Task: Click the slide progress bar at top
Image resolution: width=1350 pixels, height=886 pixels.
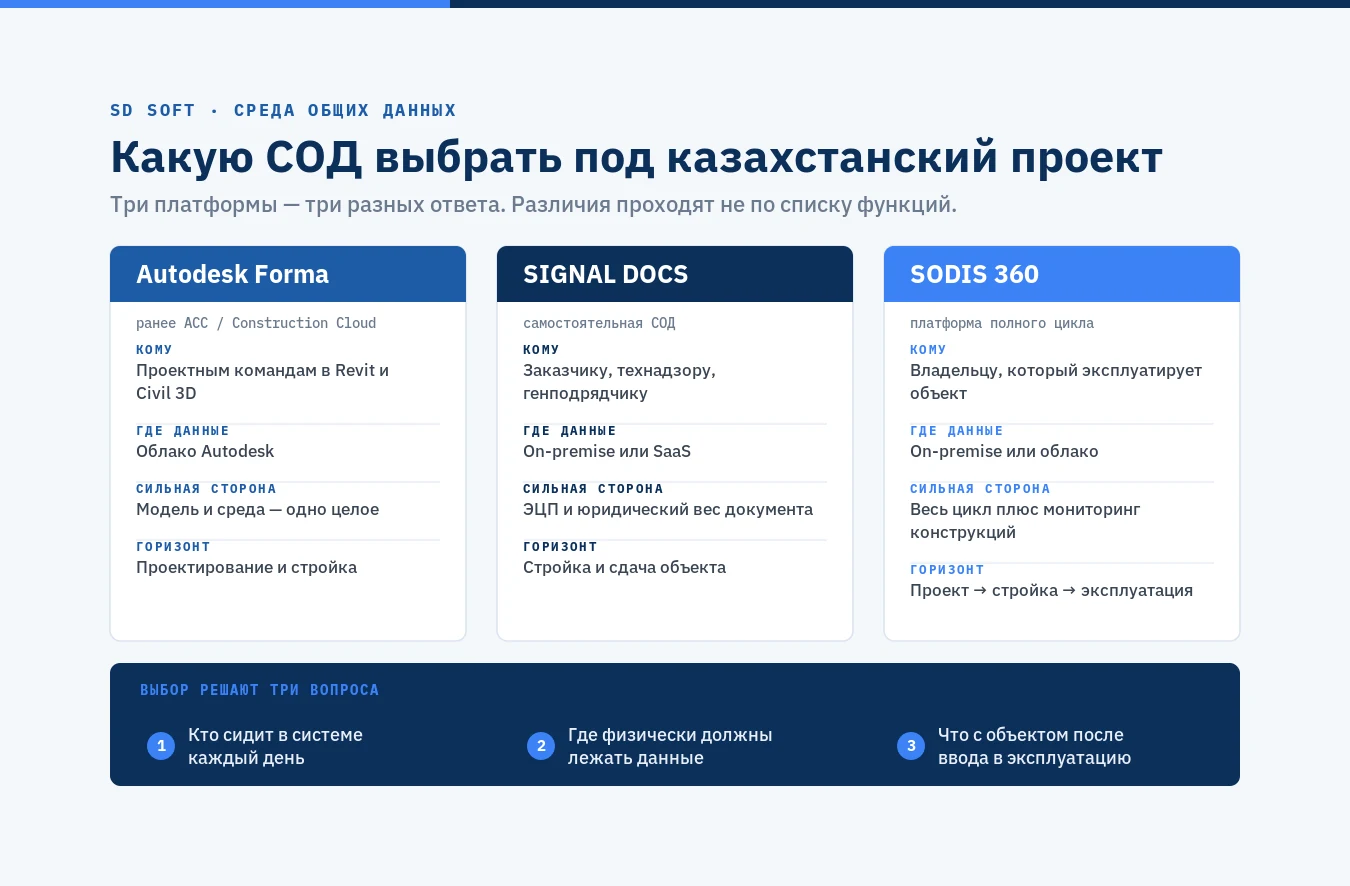Action: click(675, 4)
